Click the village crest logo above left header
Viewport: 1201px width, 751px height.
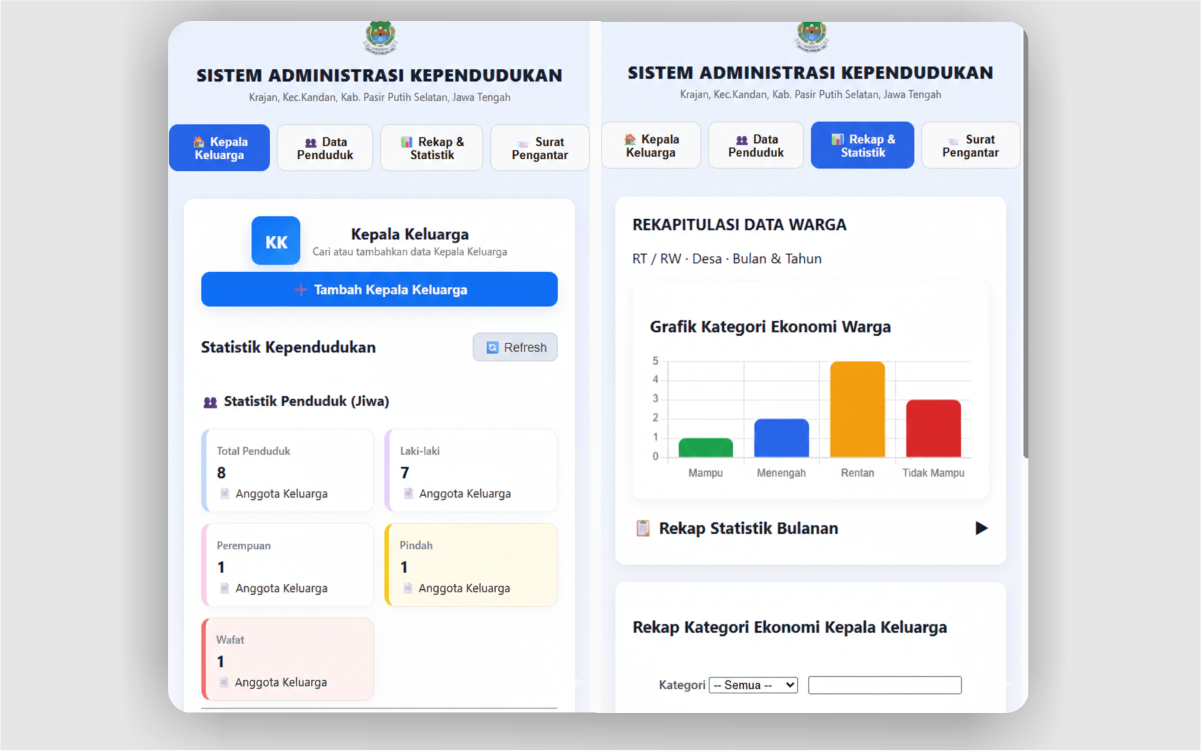[x=379, y=37]
